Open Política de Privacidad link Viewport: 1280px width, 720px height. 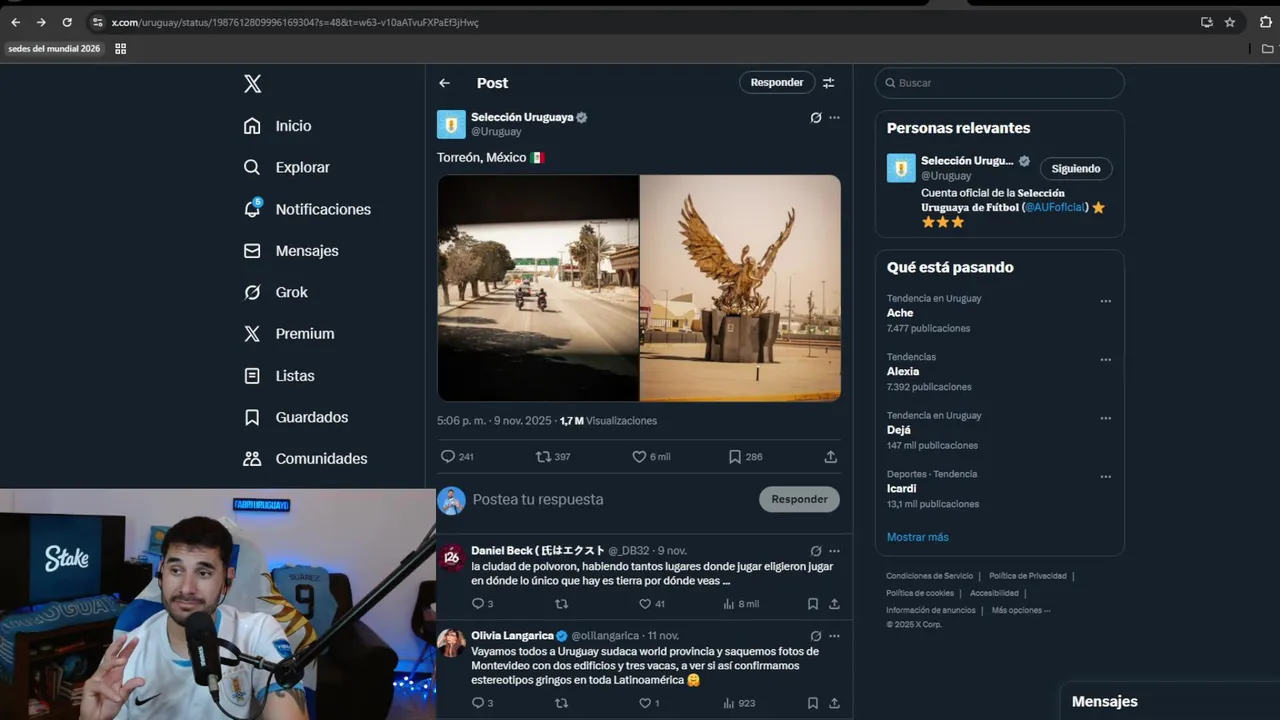point(1027,576)
